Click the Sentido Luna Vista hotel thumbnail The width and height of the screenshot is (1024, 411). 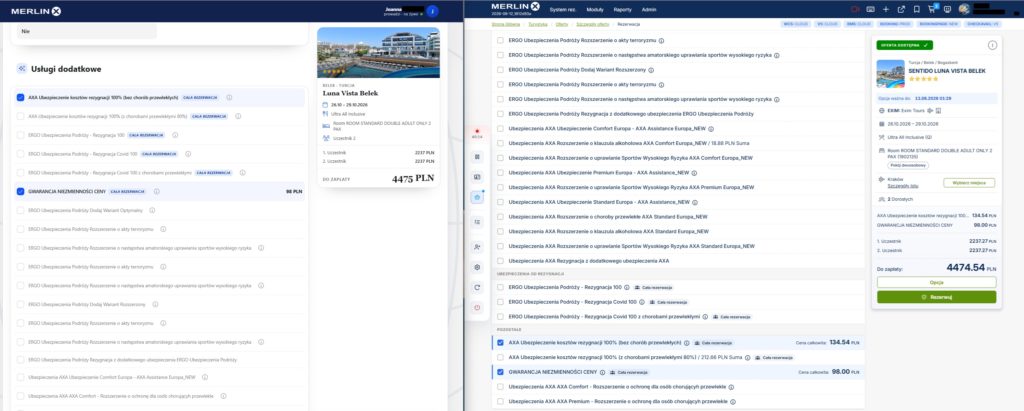(890, 73)
